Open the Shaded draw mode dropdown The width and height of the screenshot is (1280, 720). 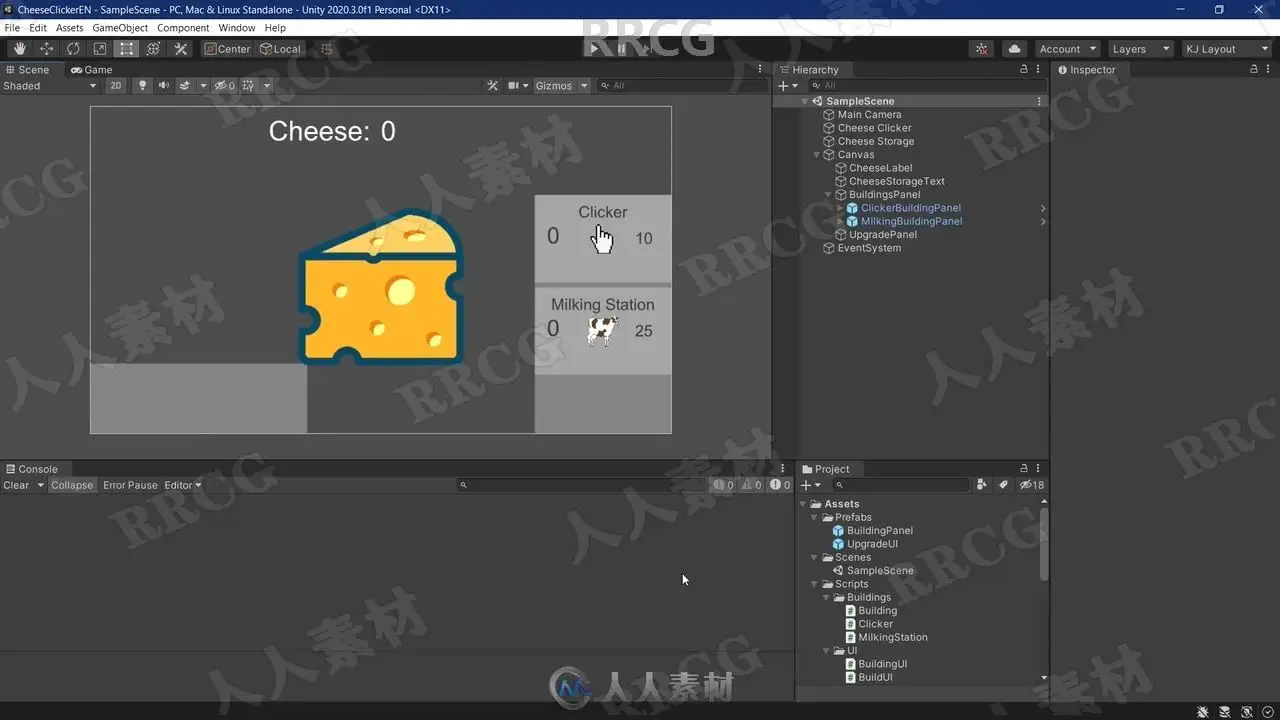point(49,86)
